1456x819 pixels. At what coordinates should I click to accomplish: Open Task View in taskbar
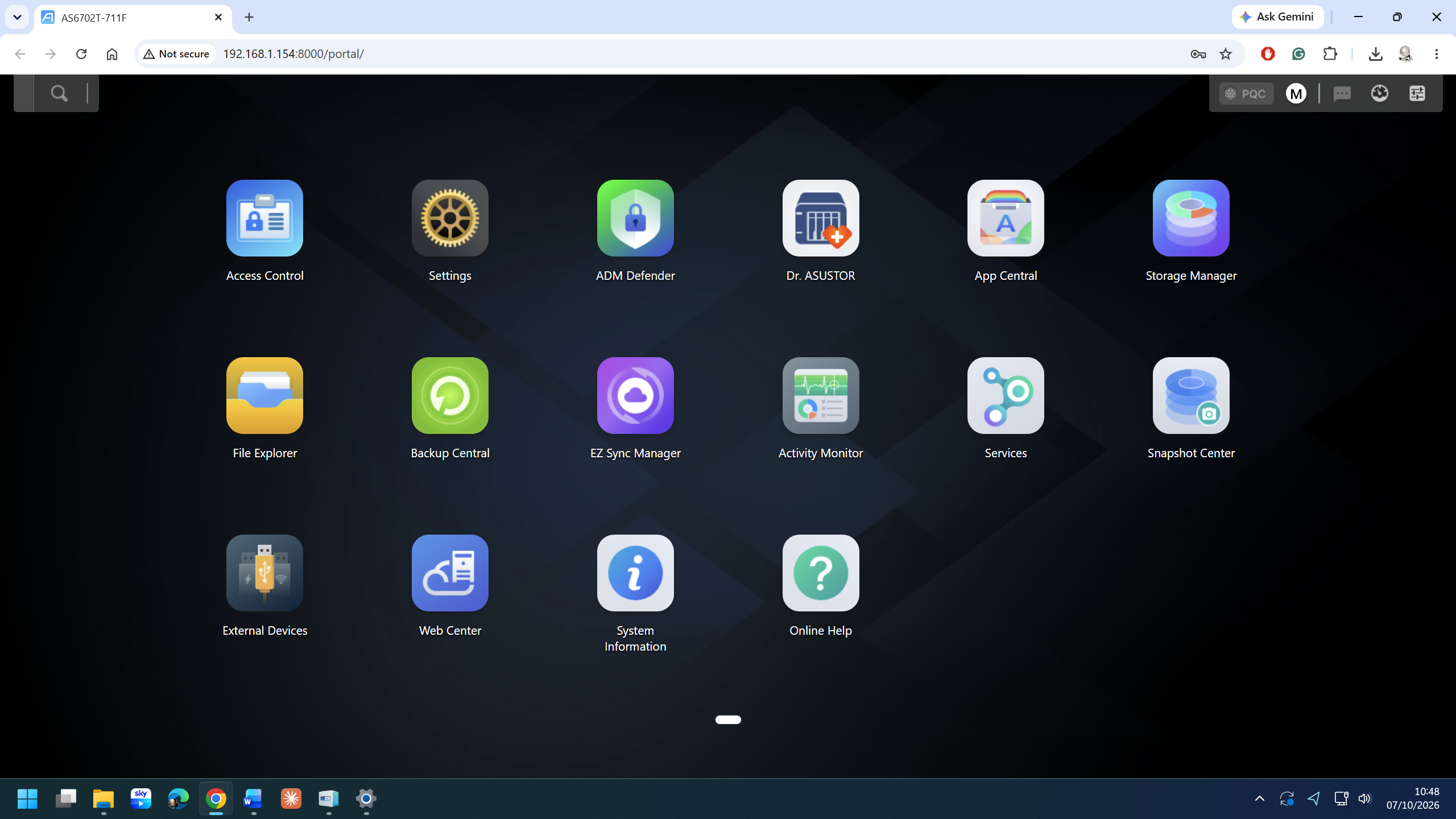(66, 799)
